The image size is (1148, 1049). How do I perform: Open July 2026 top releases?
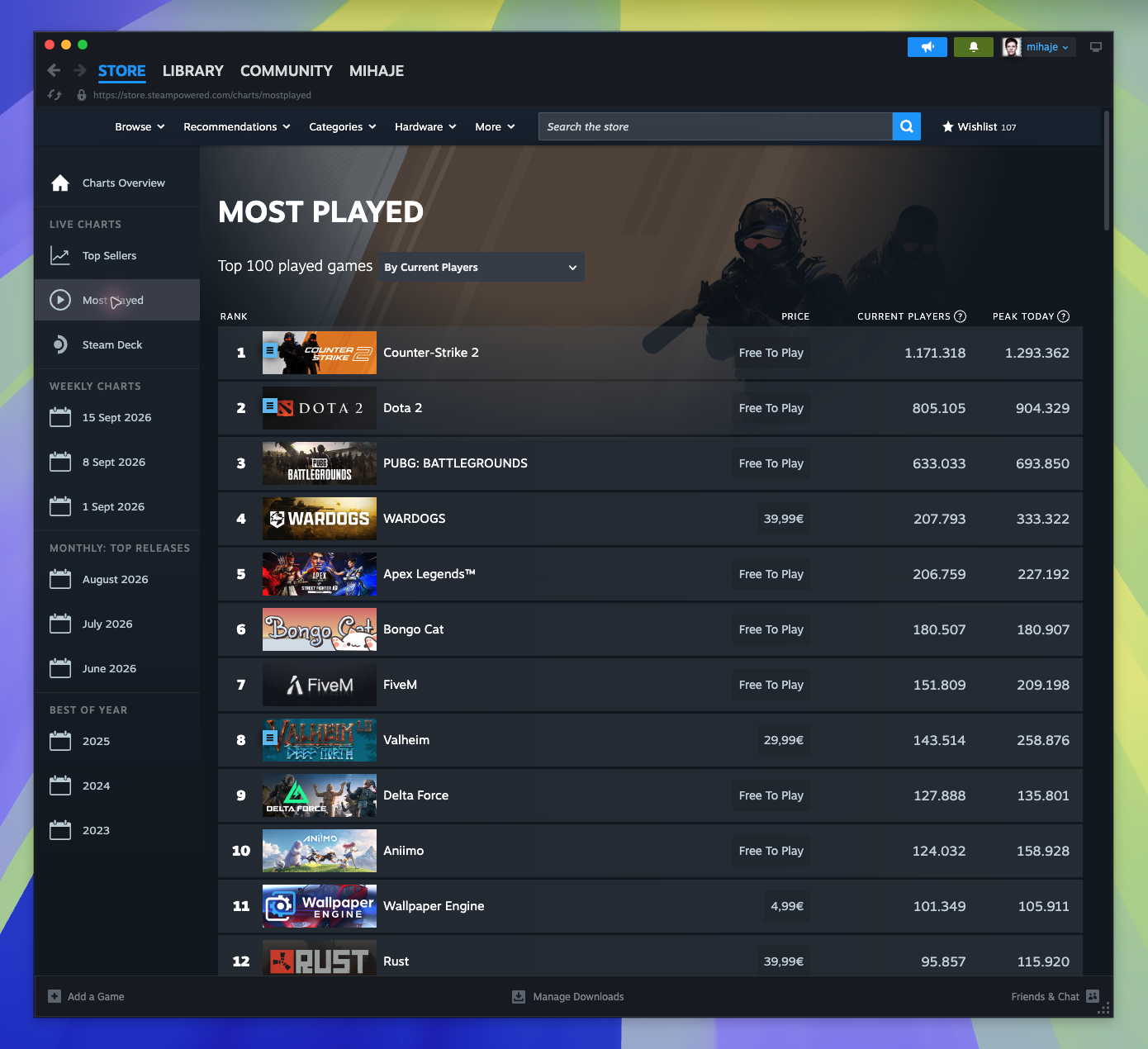(x=117, y=624)
